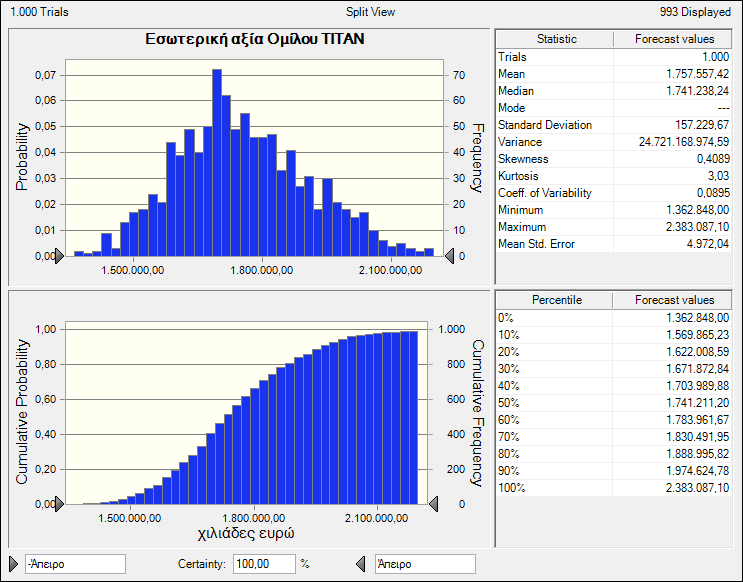Select the Variance value 24.721.168.974,59
The image size is (743, 582).
[684, 142]
